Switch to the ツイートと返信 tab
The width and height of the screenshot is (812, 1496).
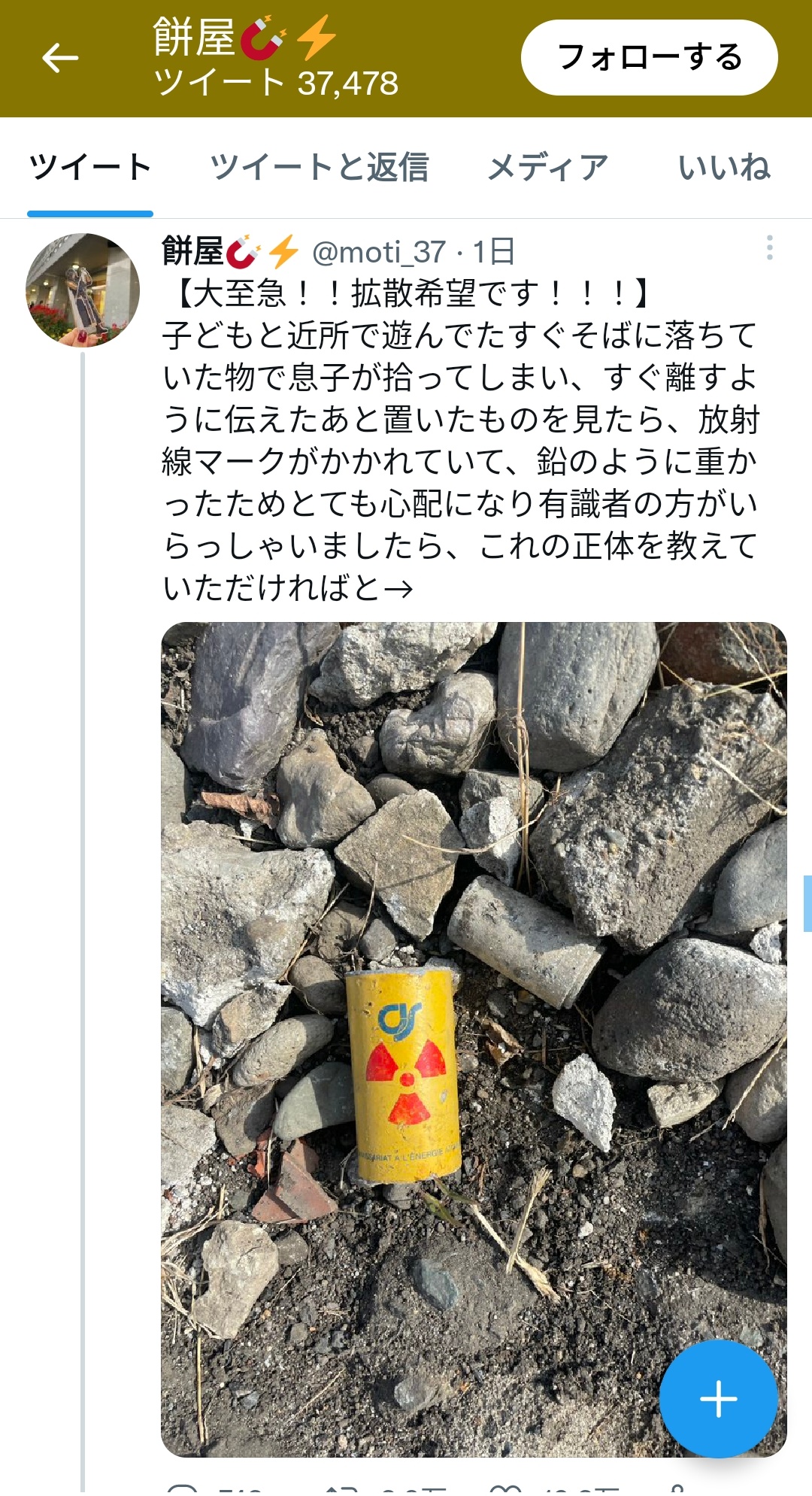click(x=320, y=167)
